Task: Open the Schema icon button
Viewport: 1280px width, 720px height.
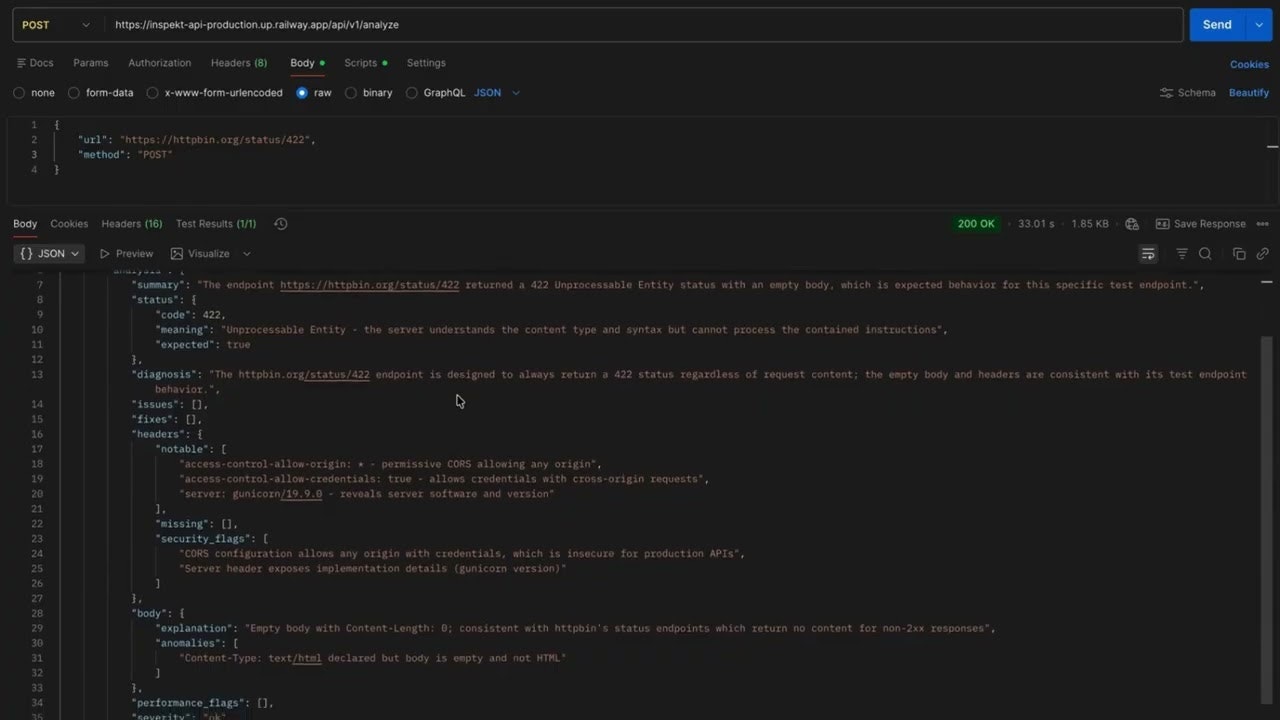Action: [x=1188, y=93]
